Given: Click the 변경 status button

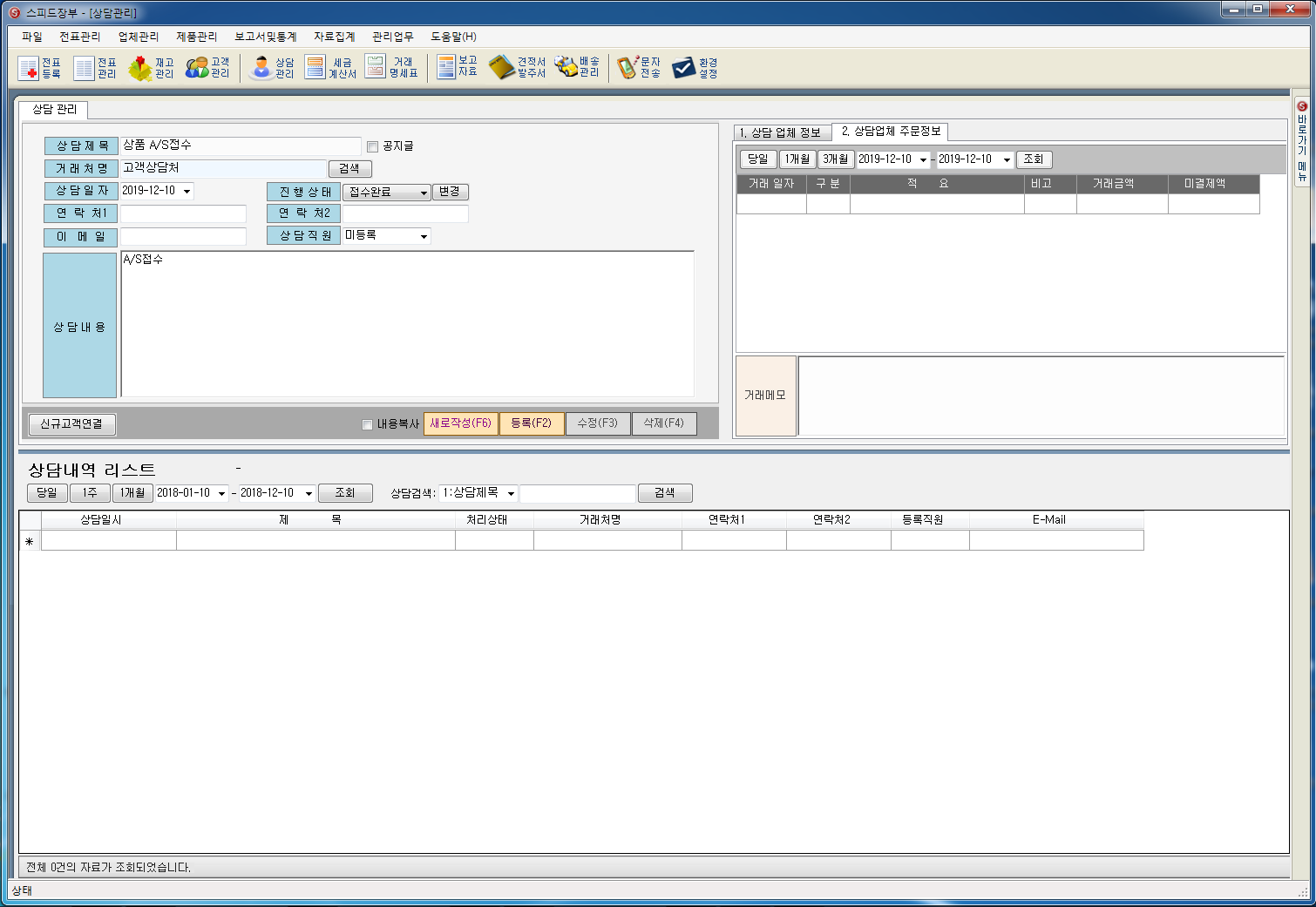Looking at the screenshot, I should point(450,192).
